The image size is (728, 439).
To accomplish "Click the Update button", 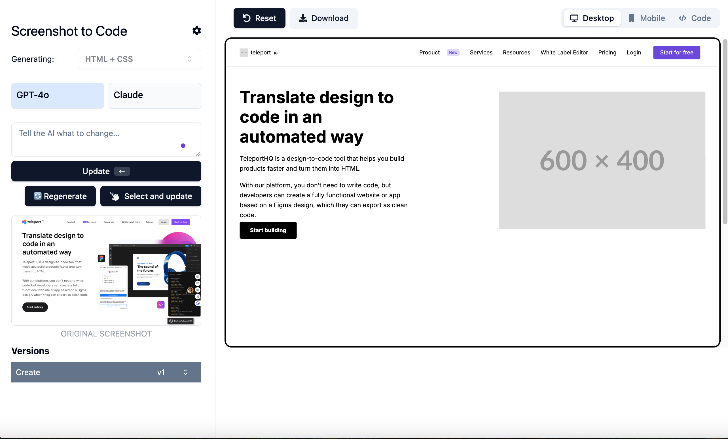I will [106, 171].
